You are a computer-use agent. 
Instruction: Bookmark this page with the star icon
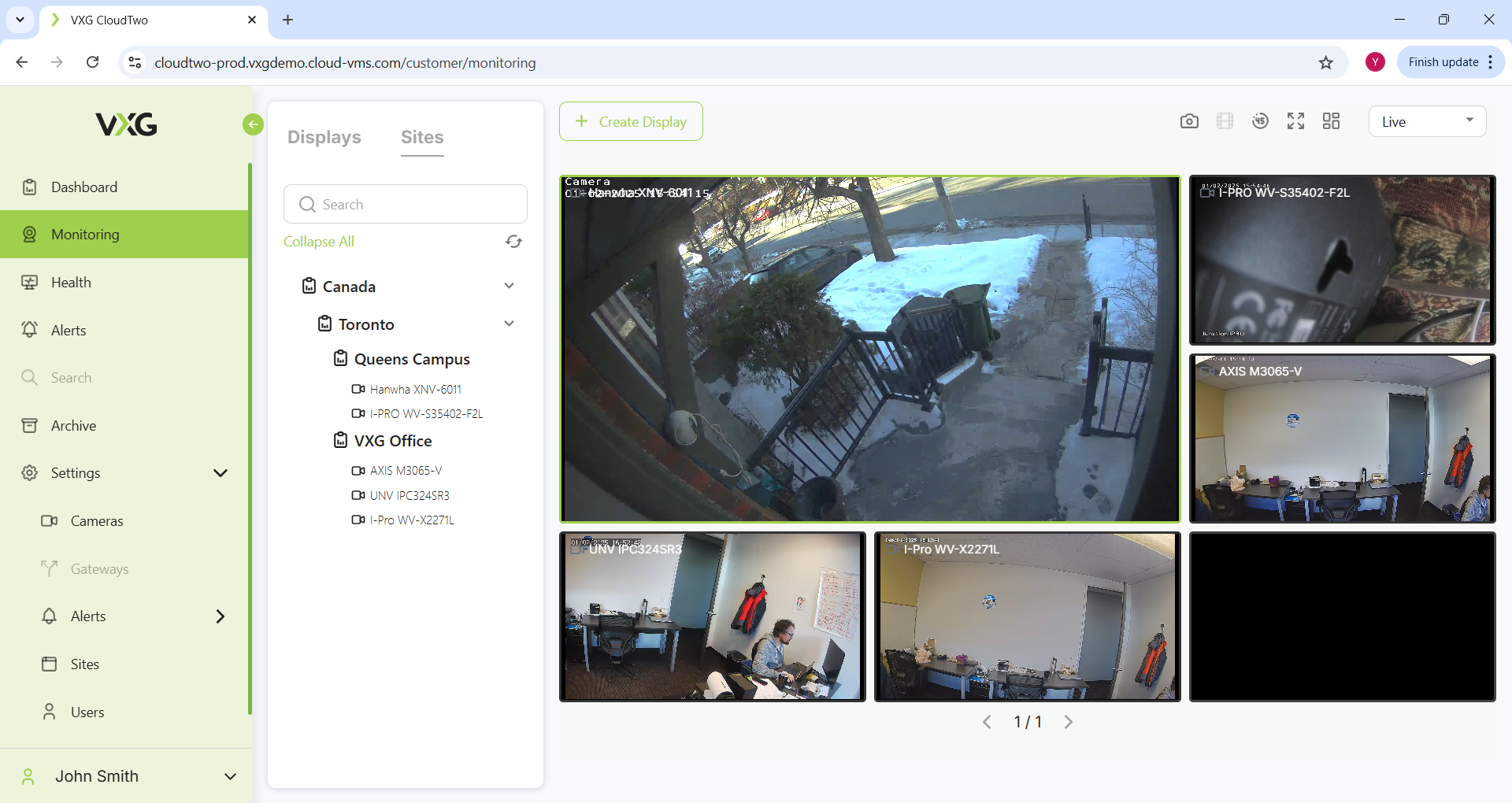tap(1326, 63)
